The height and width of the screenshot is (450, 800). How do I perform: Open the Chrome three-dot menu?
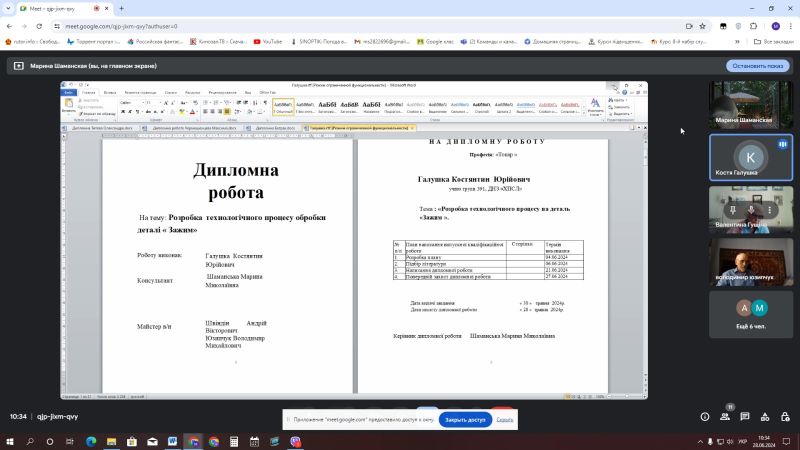[x=790, y=26]
